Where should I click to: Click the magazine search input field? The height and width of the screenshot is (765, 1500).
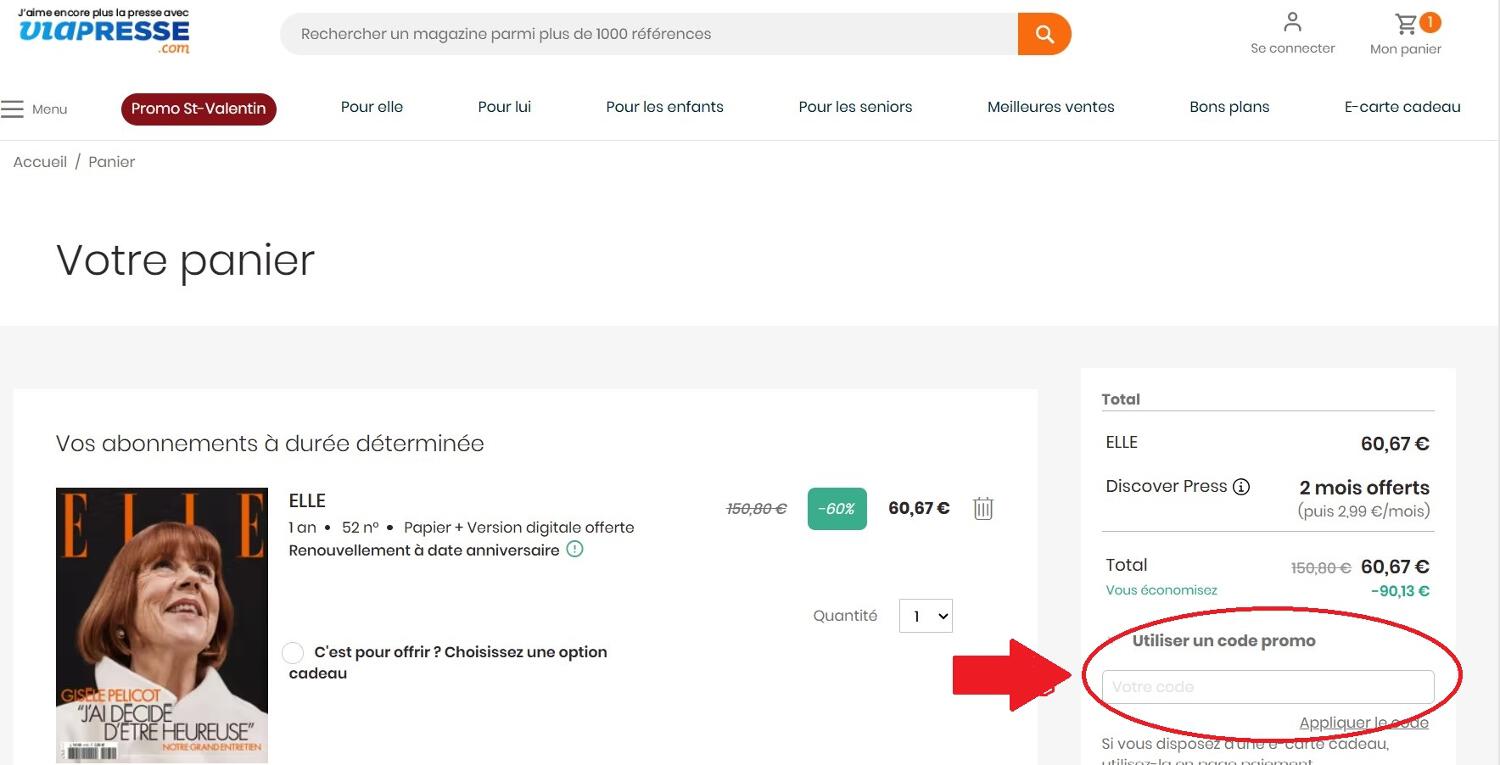650,33
